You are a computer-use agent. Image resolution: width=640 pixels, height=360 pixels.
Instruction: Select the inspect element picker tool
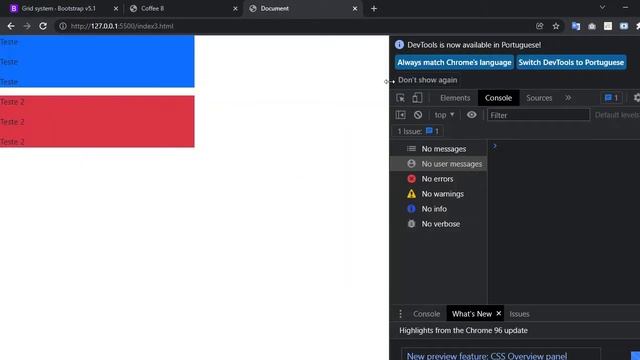coord(400,98)
